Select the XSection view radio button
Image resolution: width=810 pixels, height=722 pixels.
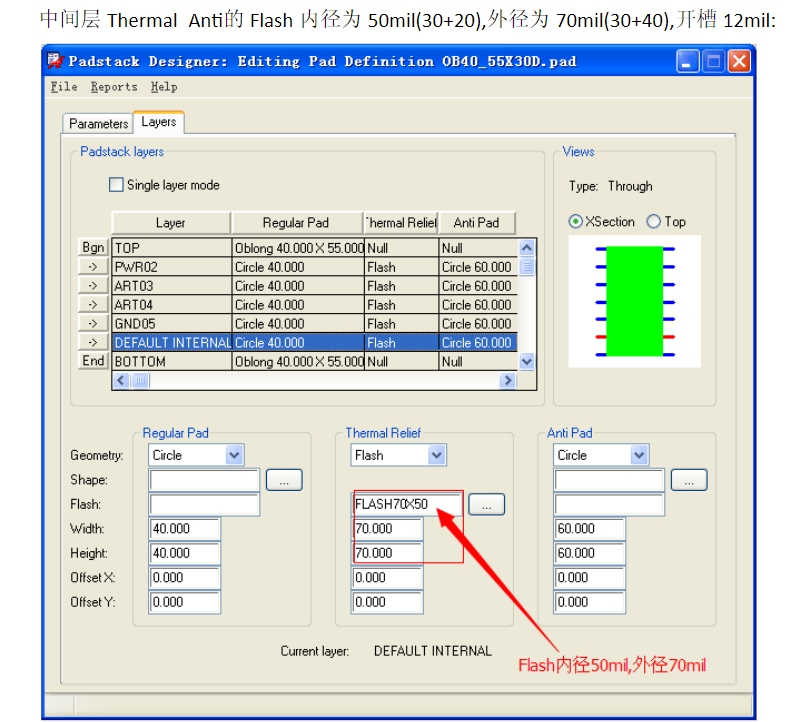pyautogui.click(x=575, y=221)
